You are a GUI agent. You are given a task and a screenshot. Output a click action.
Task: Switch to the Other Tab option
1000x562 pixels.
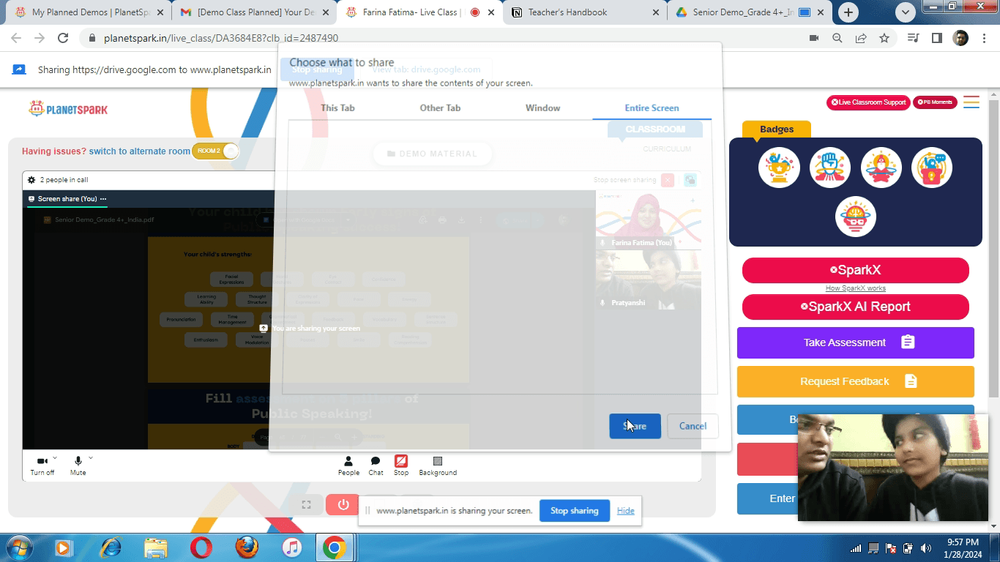pos(440,108)
